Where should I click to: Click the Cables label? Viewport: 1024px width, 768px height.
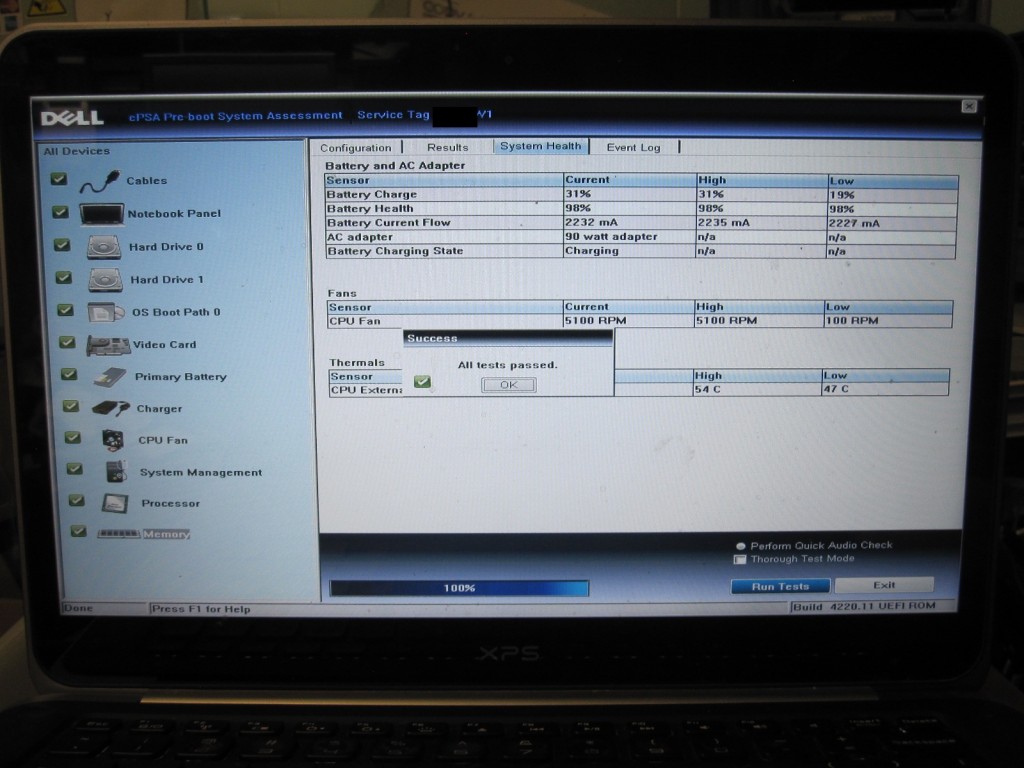coord(146,181)
